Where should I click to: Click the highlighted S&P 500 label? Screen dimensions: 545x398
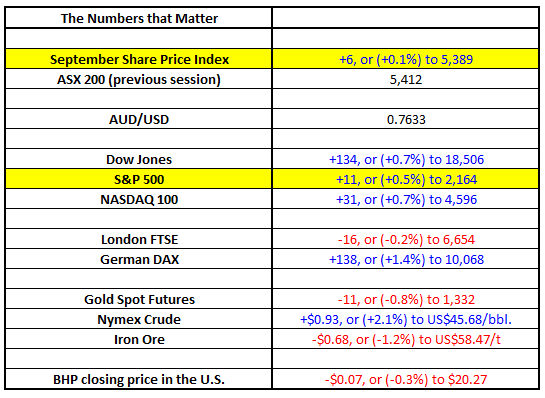point(139,179)
